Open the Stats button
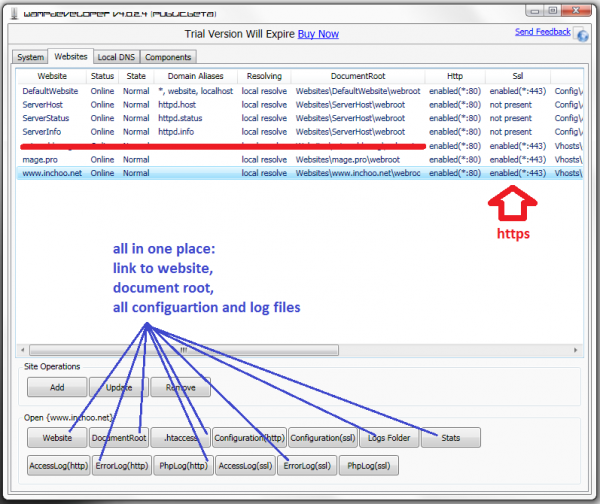Viewport: 600px width, 504px height. point(451,438)
